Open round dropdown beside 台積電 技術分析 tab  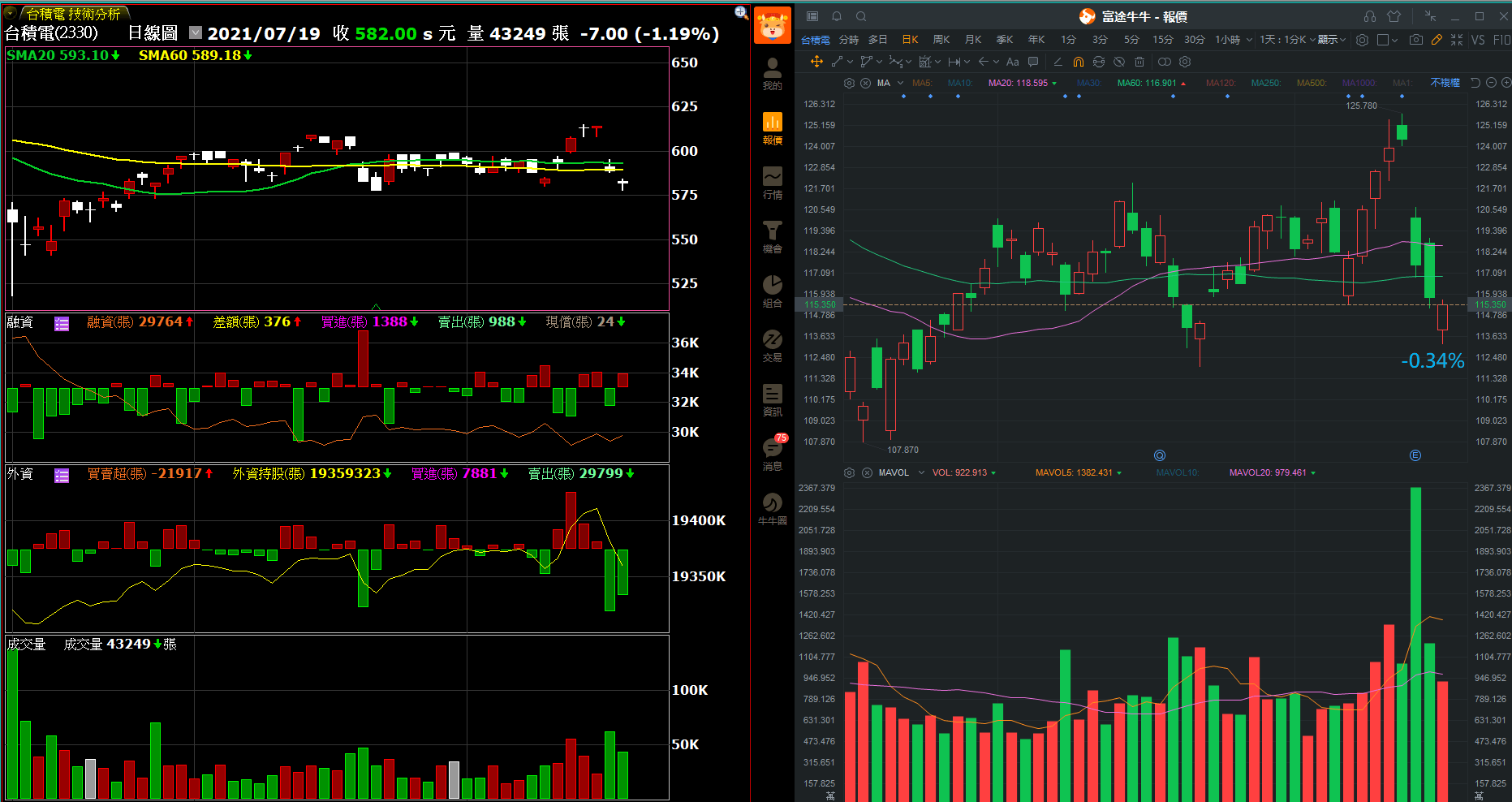tap(11, 13)
